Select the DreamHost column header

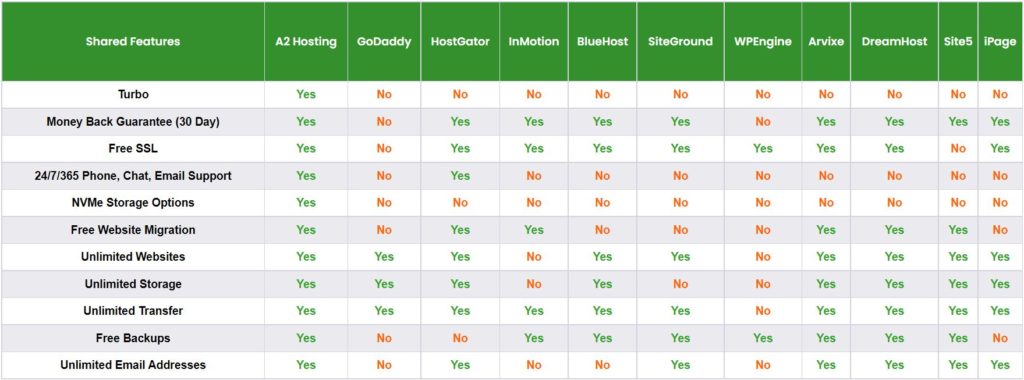click(894, 42)
